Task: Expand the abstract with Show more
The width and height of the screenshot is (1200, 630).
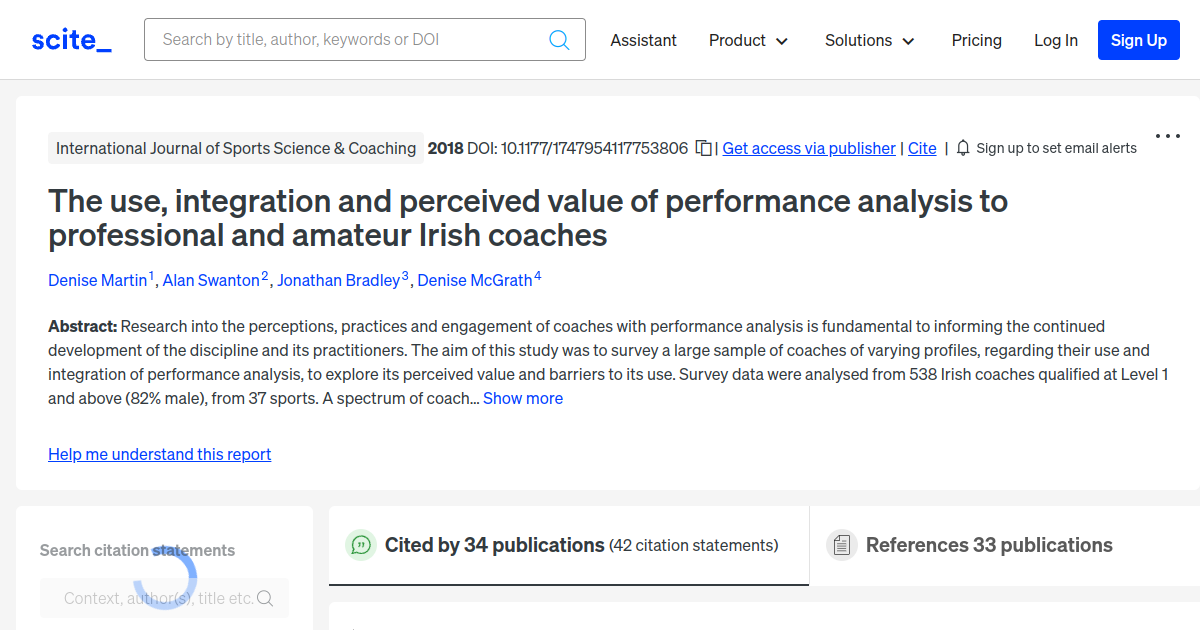Action: (523, 398)
